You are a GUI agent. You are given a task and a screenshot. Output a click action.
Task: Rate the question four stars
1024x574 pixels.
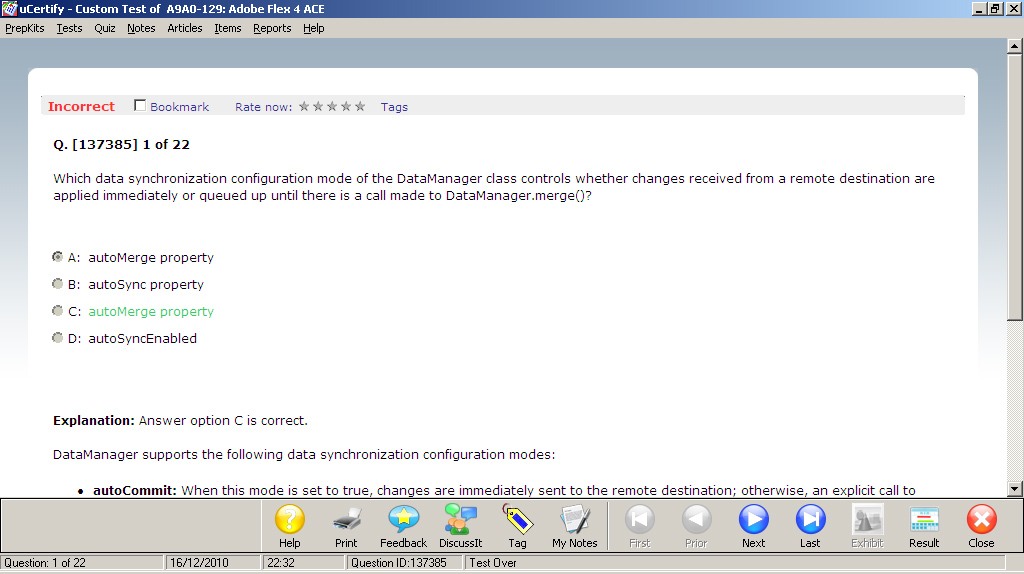pos(346,106)
